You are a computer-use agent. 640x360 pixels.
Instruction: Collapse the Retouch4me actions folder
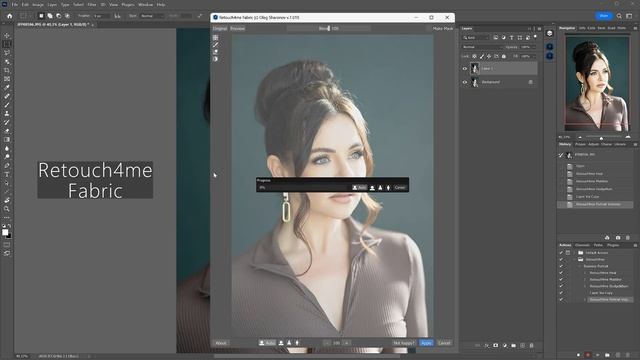(574, 259)
